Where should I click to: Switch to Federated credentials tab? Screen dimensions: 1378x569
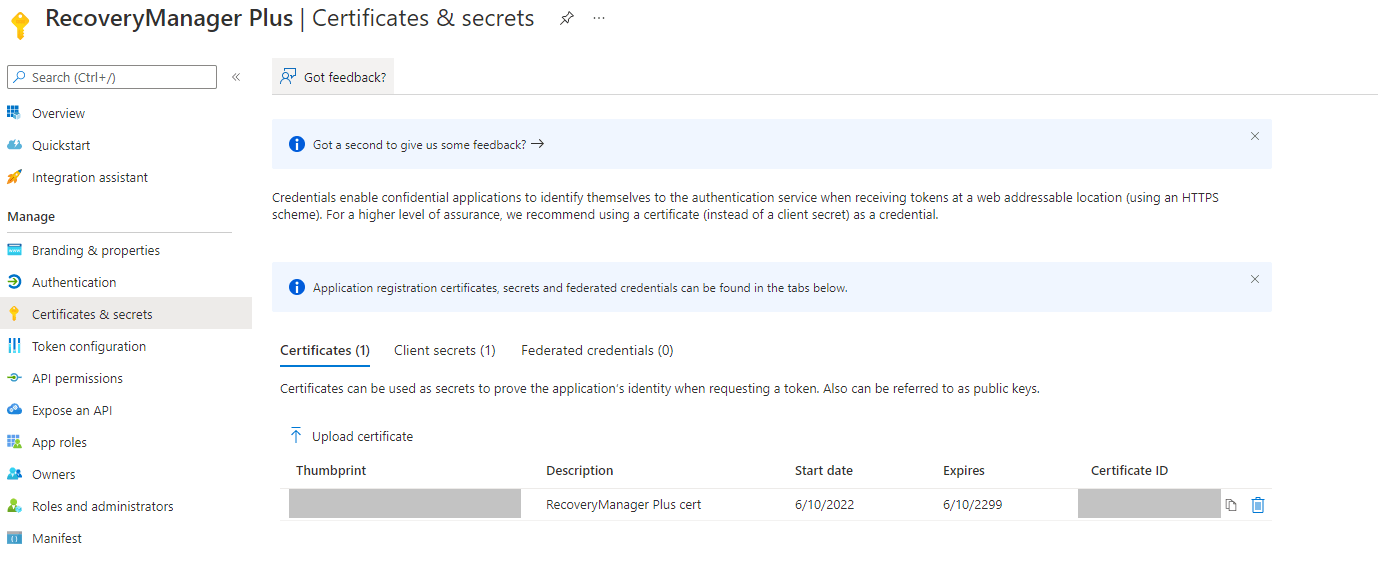tap(597, 350)
